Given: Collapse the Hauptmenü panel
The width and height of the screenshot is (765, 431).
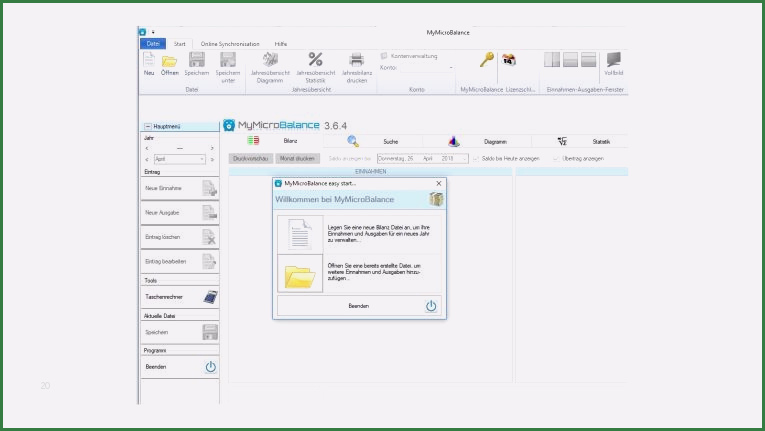Looking at the screenshot, I should pyautogui.click(x=148, y=126).
